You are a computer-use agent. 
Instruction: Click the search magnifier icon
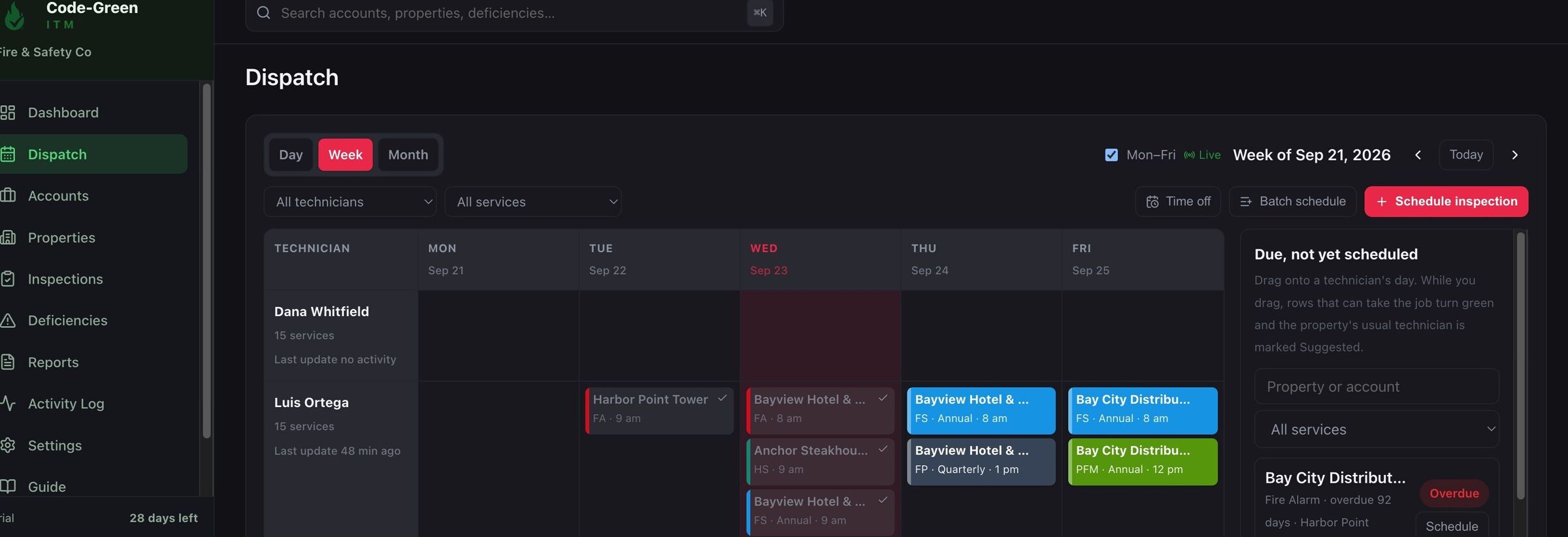(263, 13)
